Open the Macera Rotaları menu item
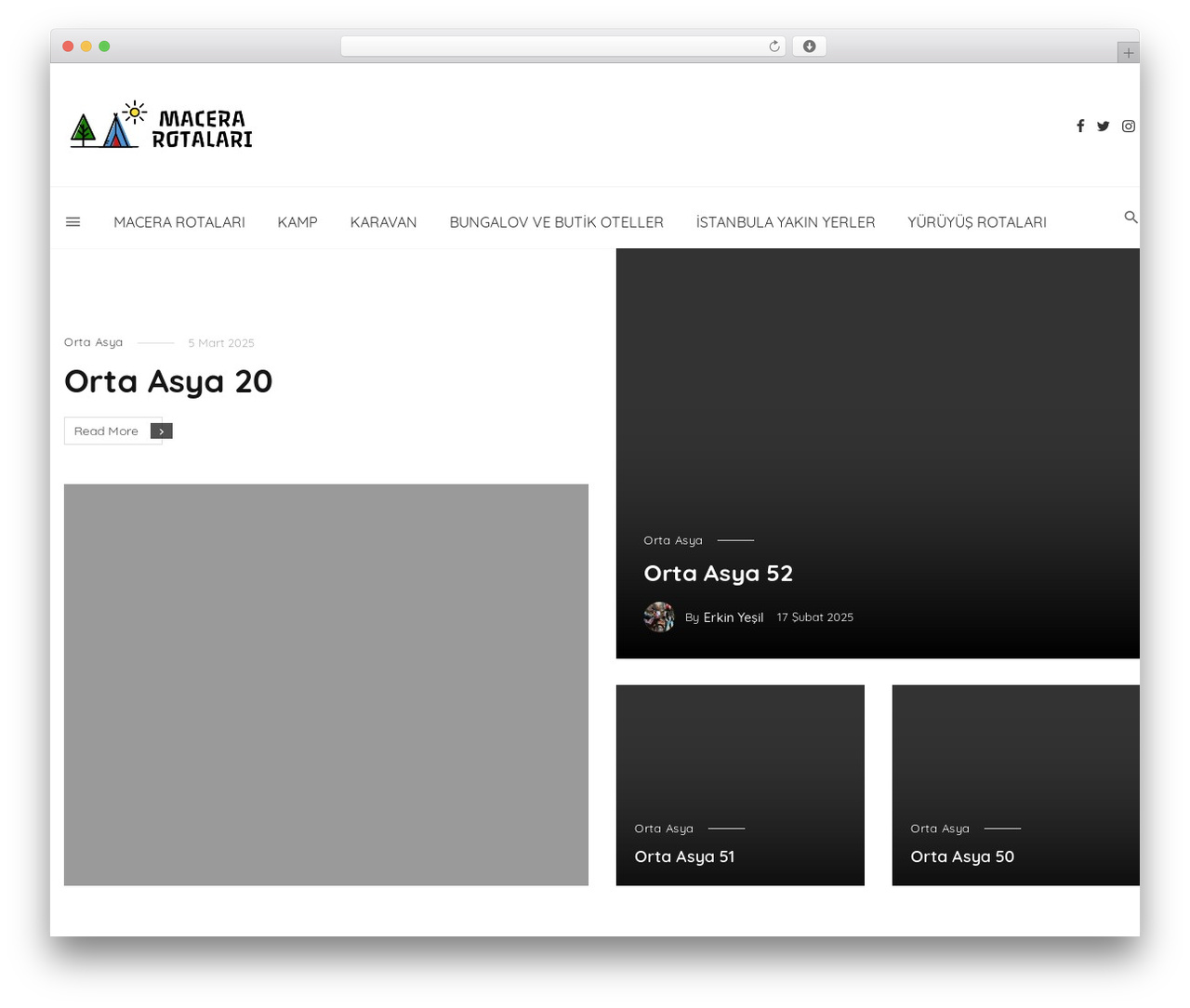1190x1008 pixels. pyautogui.click(x=179, y=222)
